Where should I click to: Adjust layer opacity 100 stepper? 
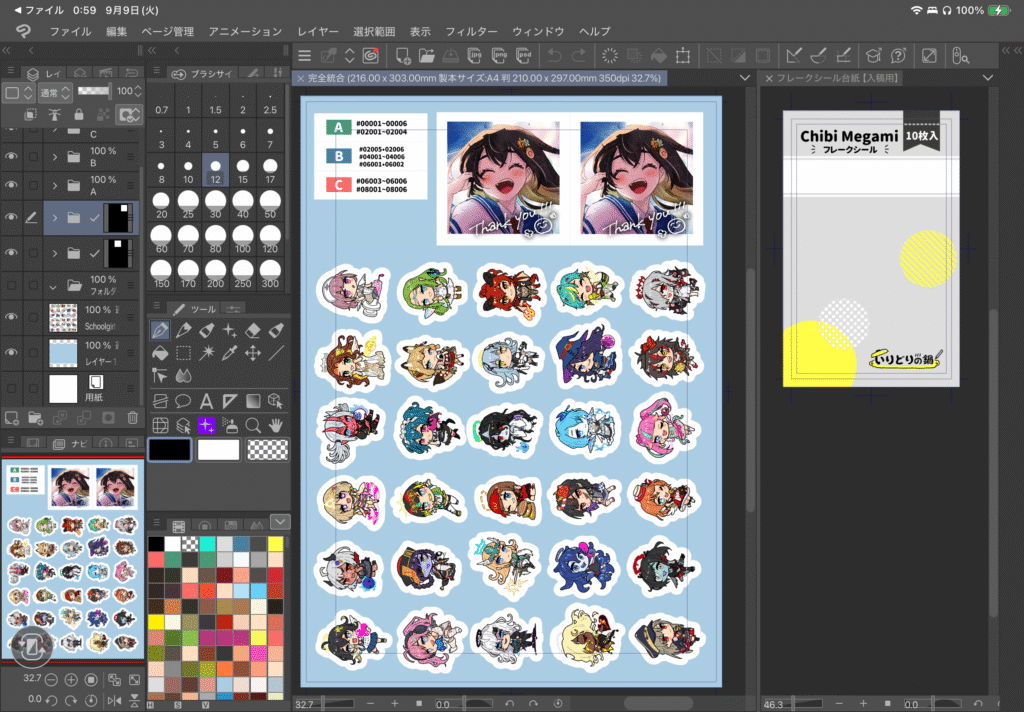pyautogui.click(x=137, y=91)
